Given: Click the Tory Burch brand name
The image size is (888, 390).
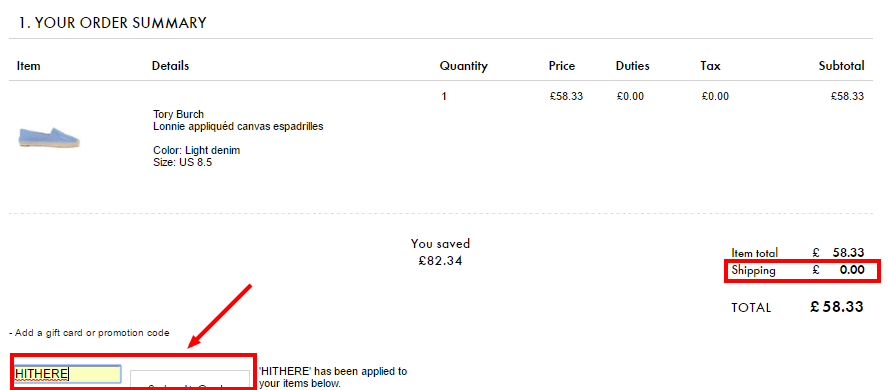Looking at the screenshot, I should point(178,114).
